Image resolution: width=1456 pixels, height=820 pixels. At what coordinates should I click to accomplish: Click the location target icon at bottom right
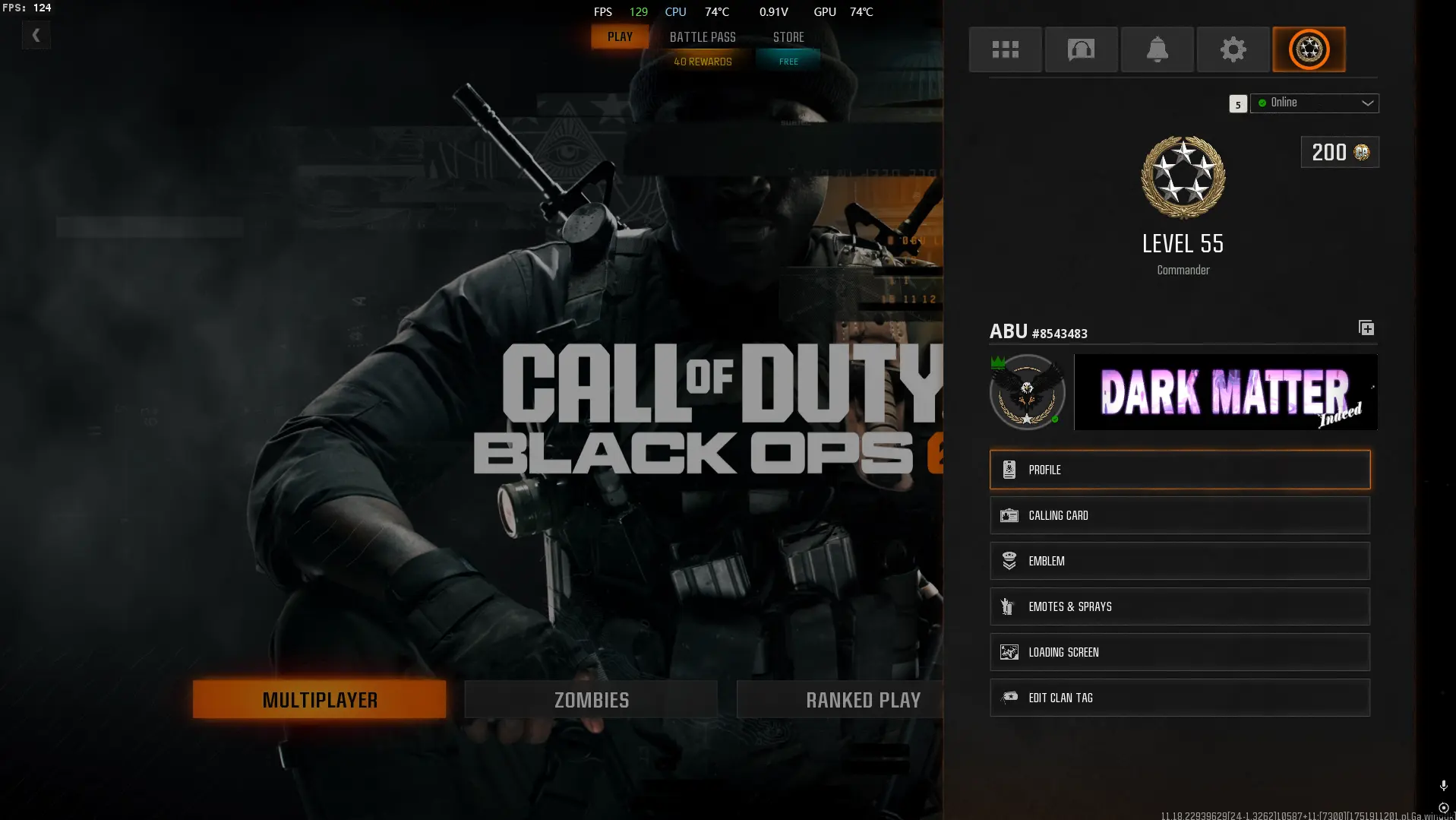pos(1444,809)
